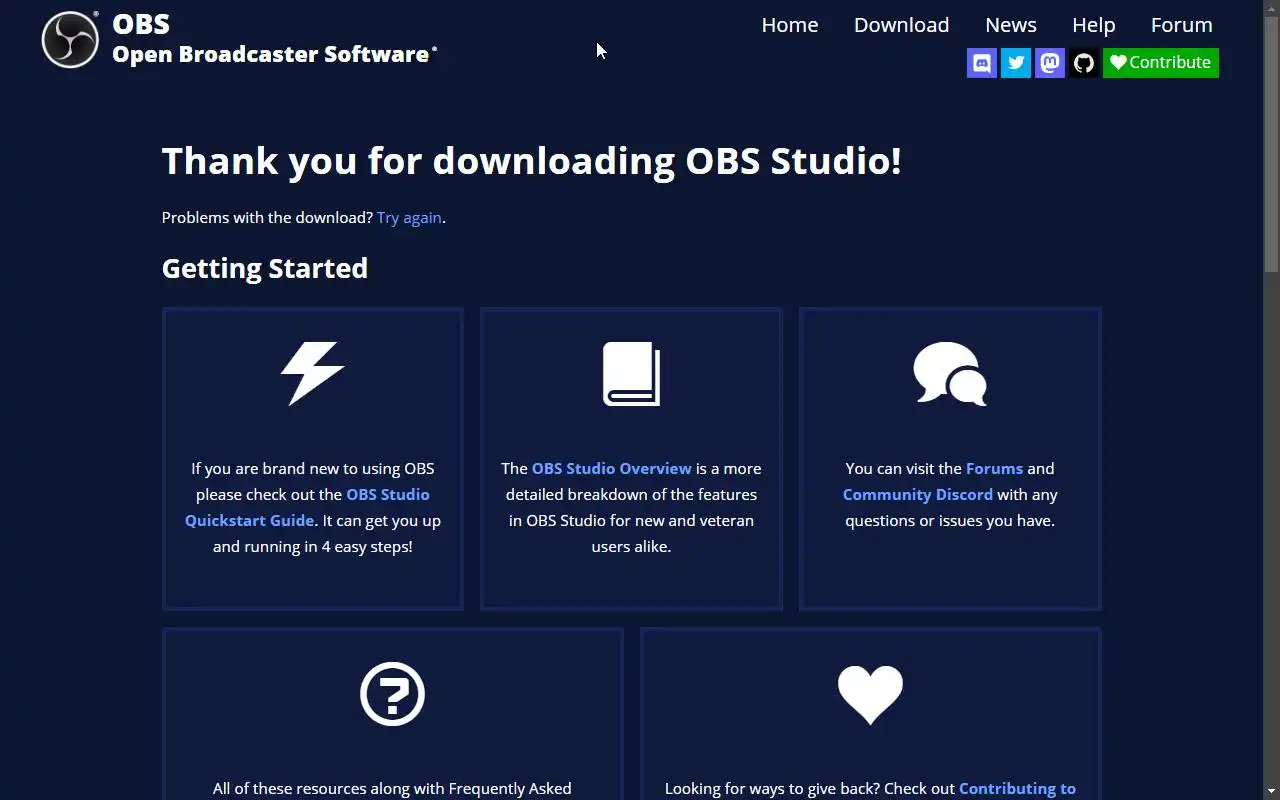Viewport: 1280px width, 800px height.
Task: Click the text "questions or issues you have."
Action: tap(950, 520)
